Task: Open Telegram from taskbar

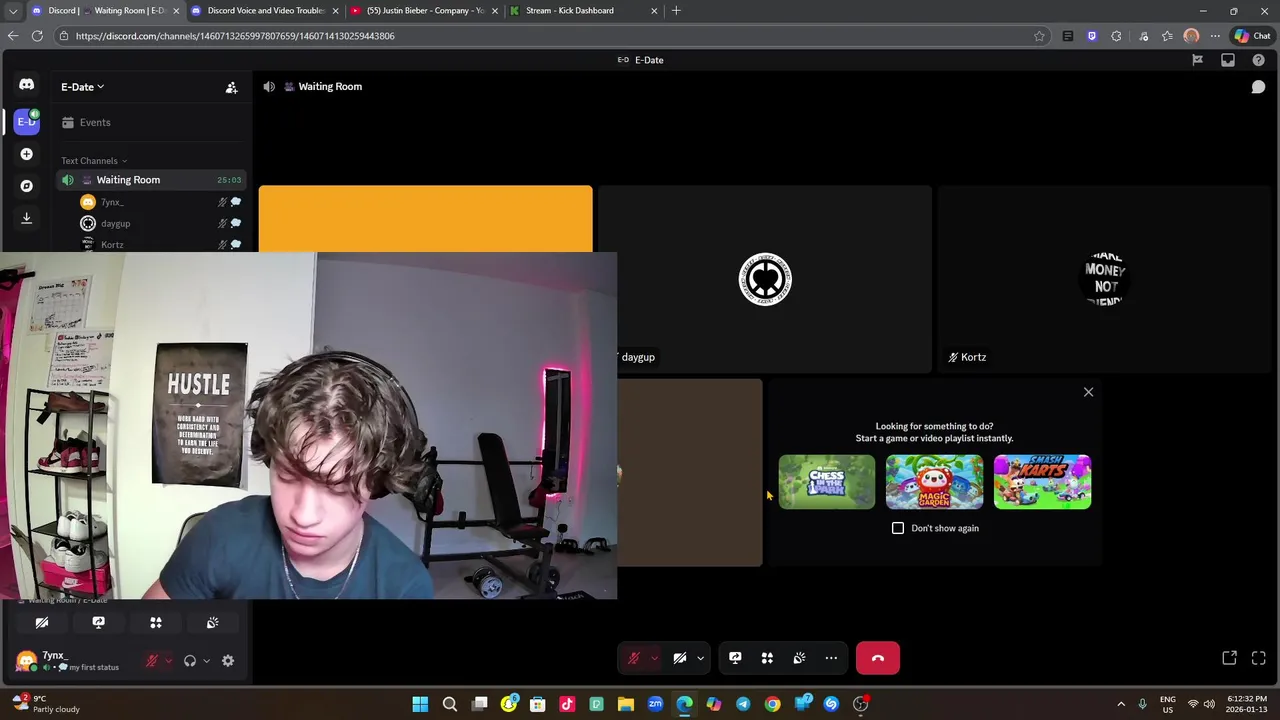Action: [x=743, y=704]
